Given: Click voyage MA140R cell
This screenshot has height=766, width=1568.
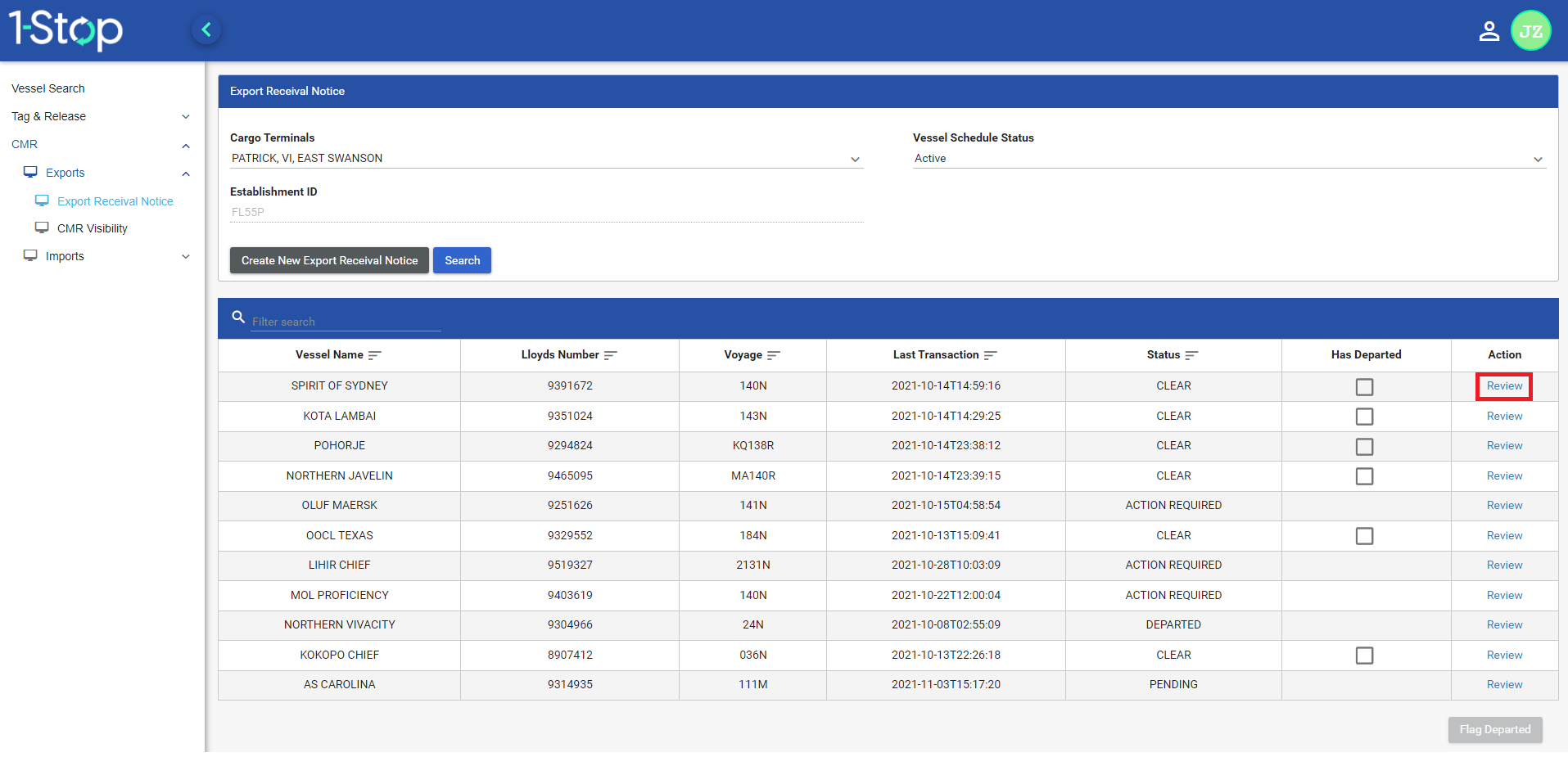Looking at the screenshot, I should pyautogui.click(x=752, y=475).
